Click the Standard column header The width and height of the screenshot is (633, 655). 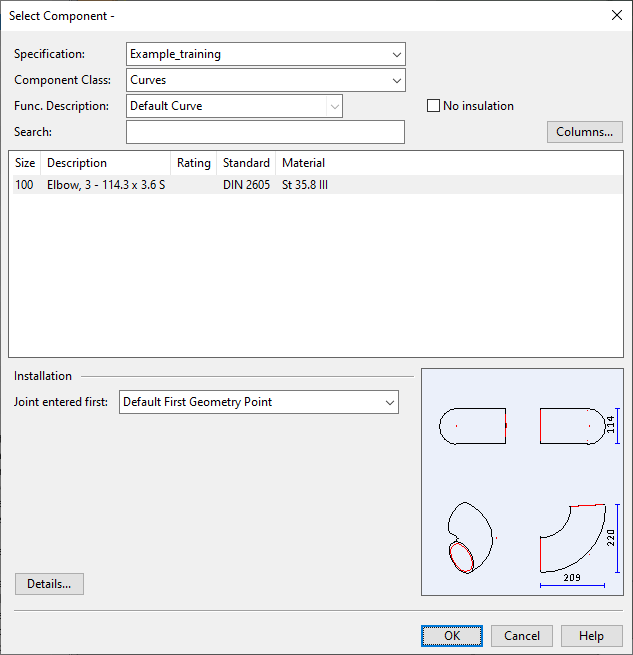click(x=246, y=163)
